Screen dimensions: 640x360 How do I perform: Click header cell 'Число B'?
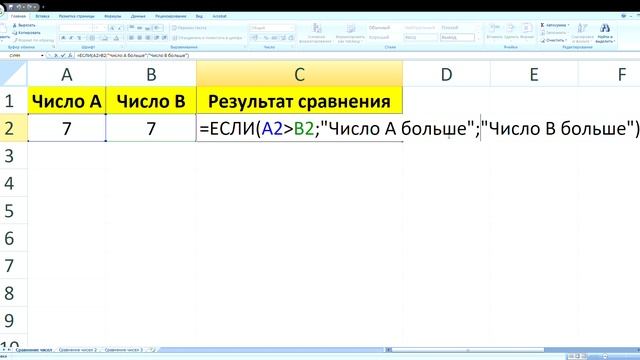click(x=151, y=101)
